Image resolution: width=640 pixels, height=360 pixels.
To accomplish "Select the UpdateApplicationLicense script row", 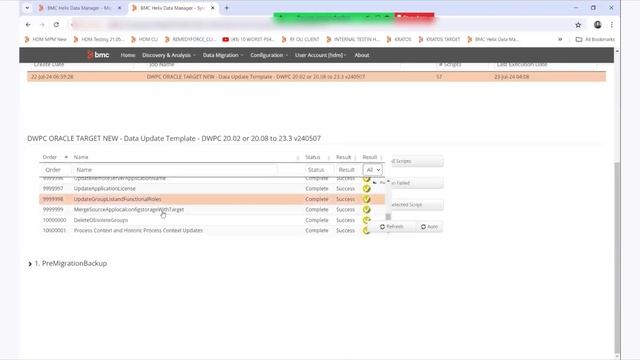I will tap(212, 189).
